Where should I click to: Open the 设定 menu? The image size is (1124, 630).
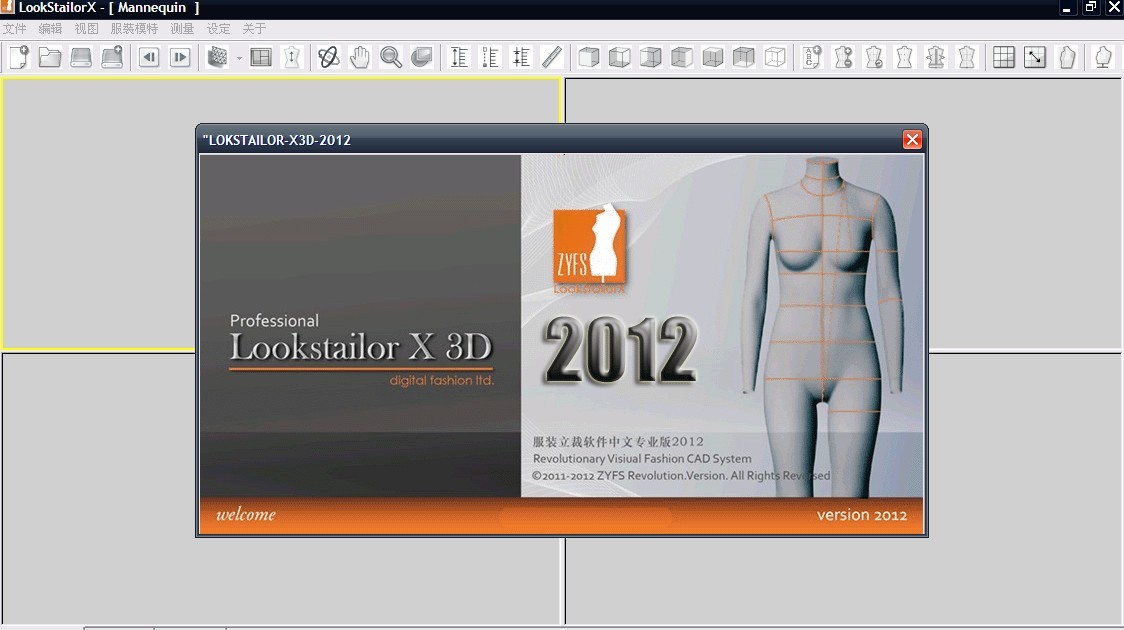[x=219, y=29]
